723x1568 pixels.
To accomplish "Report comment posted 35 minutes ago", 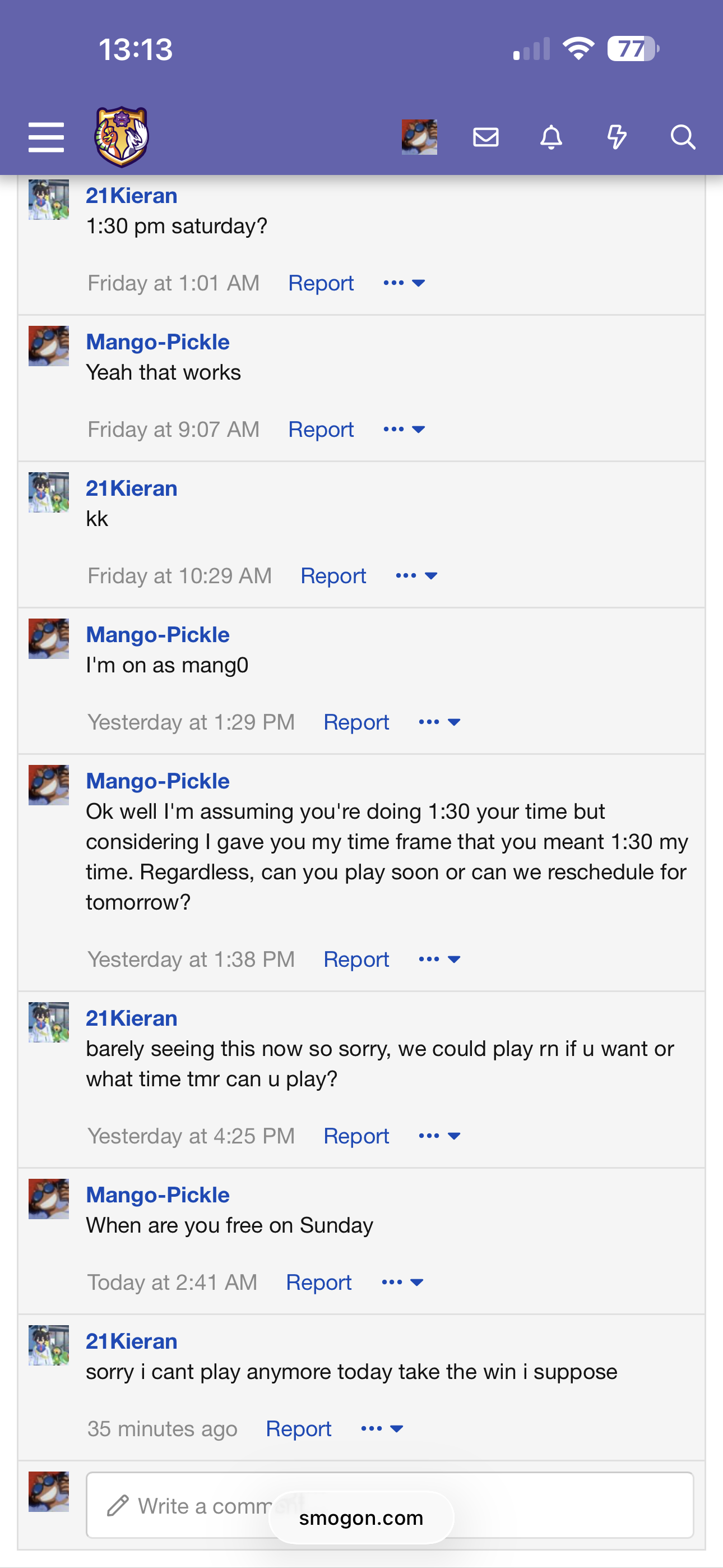I will (x=298, y=1428).
